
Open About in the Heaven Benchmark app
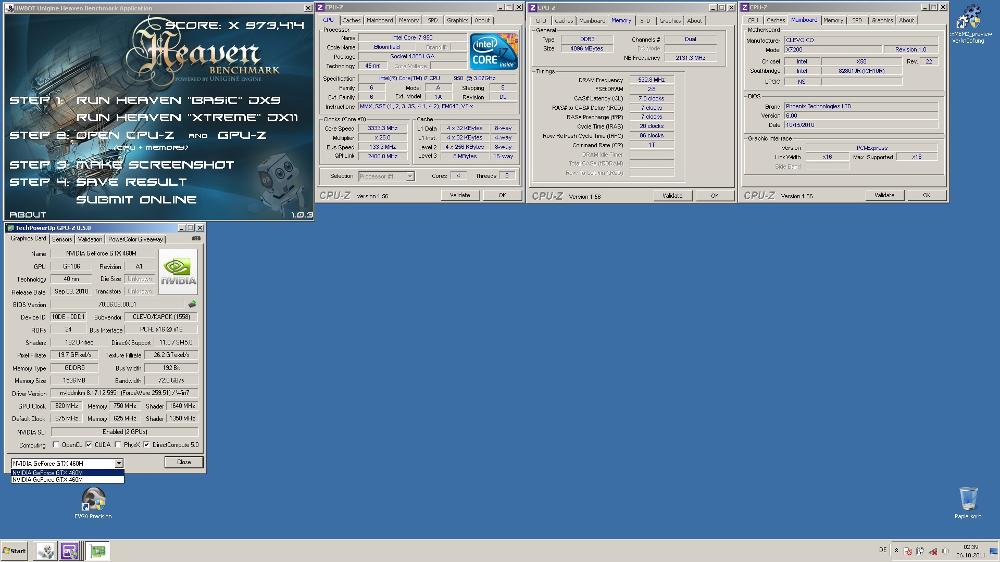tap(27, 214)
